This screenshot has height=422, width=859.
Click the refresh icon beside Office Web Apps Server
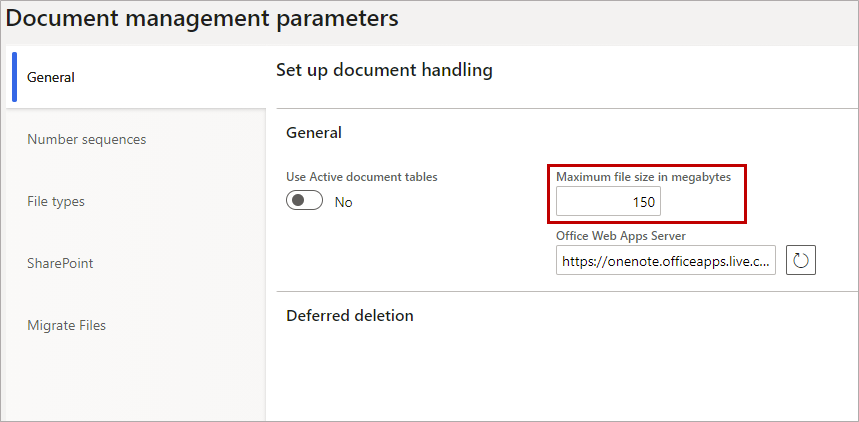point(801,260)
